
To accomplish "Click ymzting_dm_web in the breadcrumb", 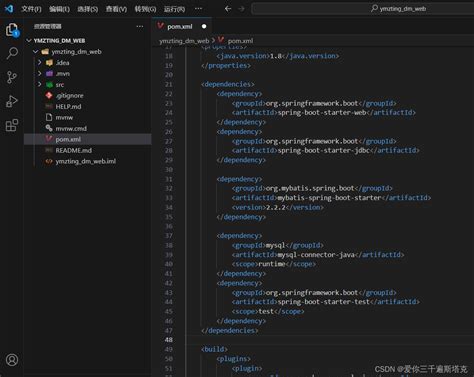I will pos(184,41).
